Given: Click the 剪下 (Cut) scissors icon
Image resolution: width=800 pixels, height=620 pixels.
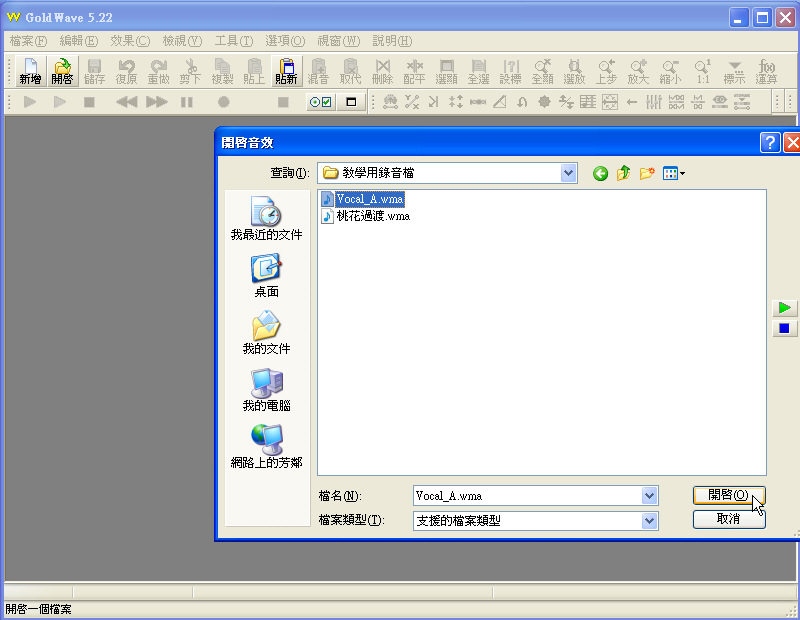Looking at the screenshot, I should tap(190, 71).
